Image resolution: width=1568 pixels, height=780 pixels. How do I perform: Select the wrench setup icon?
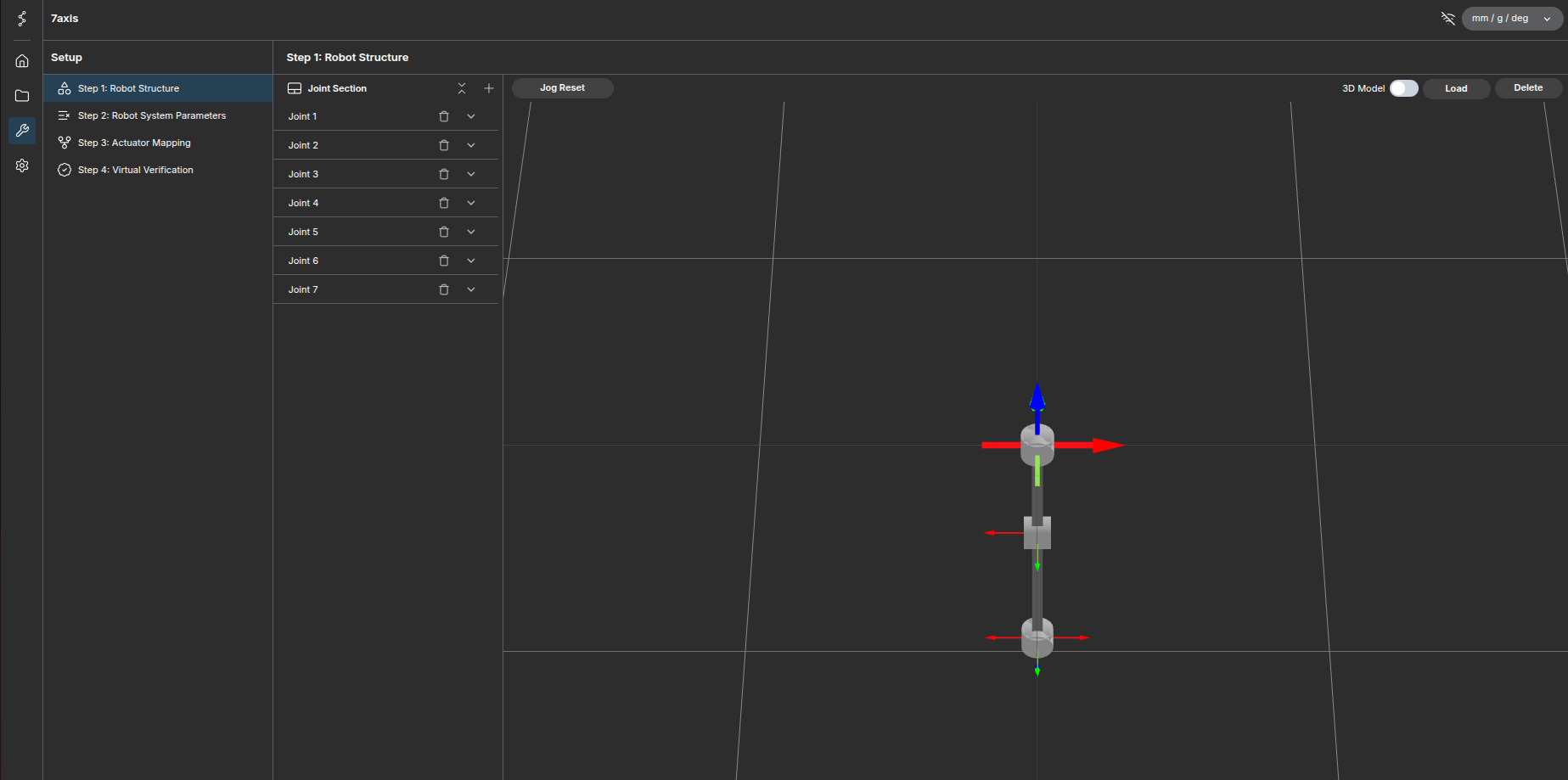click(22, 131)
